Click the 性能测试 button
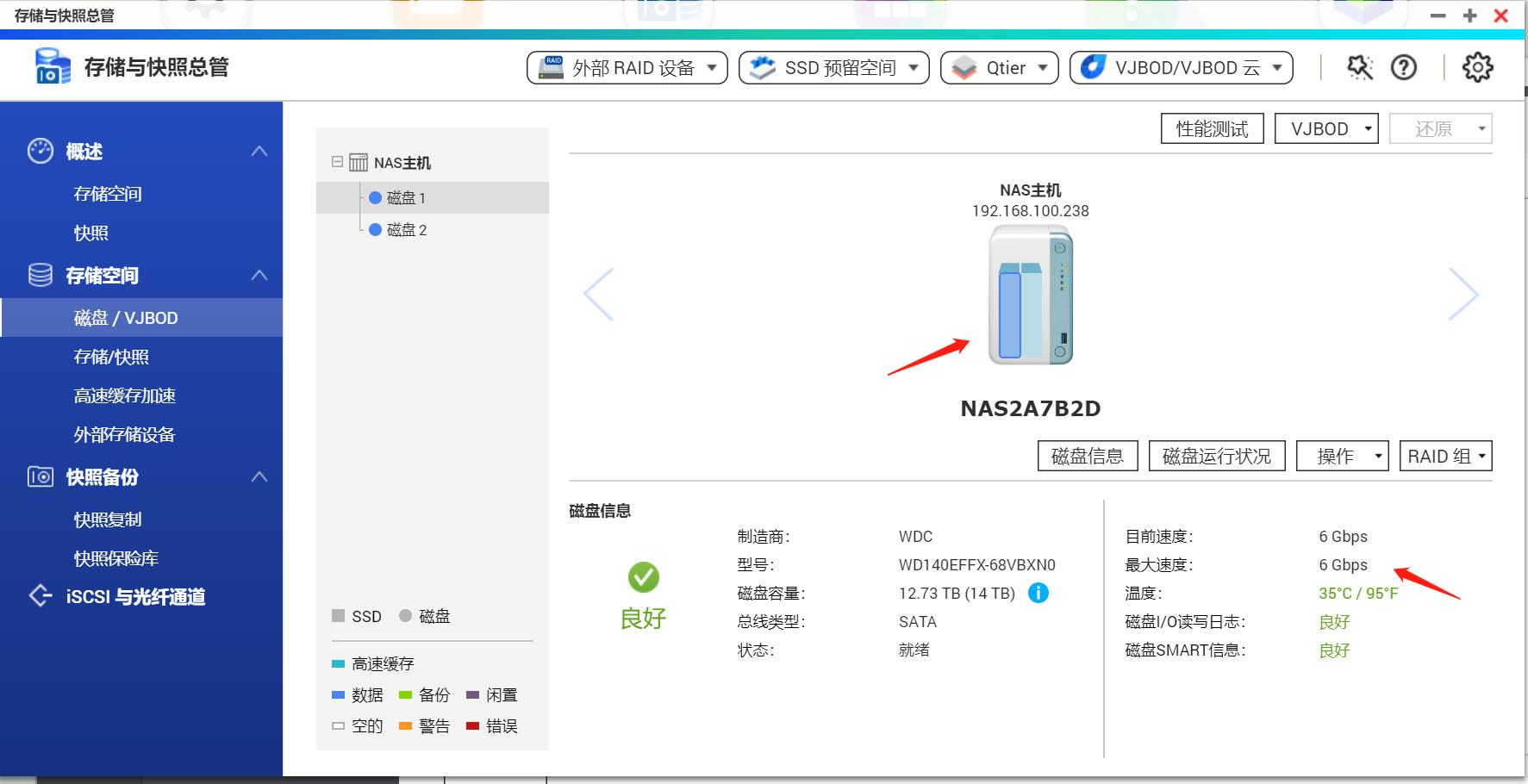 [x=1212, y=128]
